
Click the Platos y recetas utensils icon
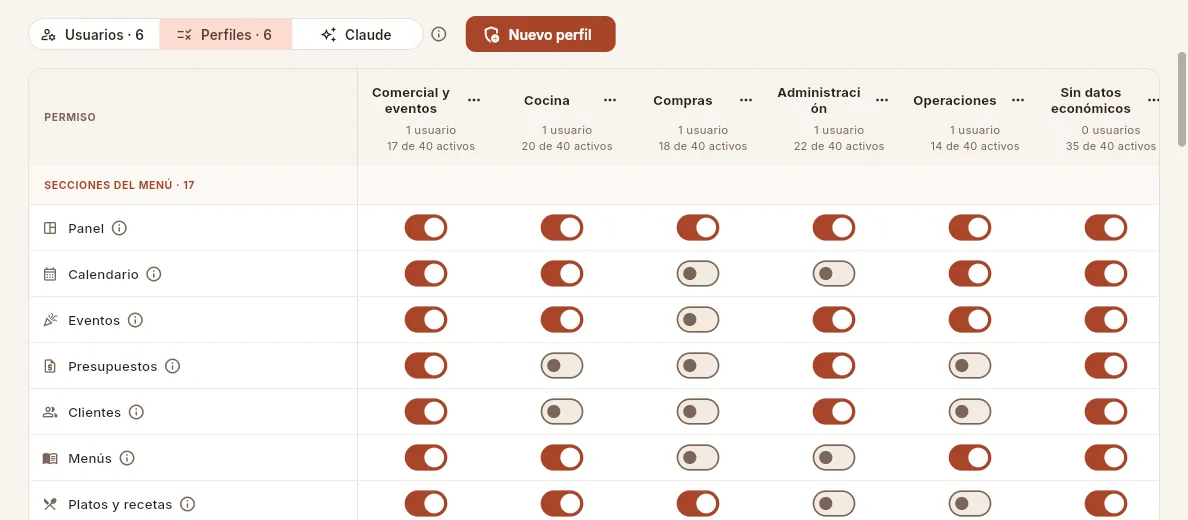[x=50, y=504]
